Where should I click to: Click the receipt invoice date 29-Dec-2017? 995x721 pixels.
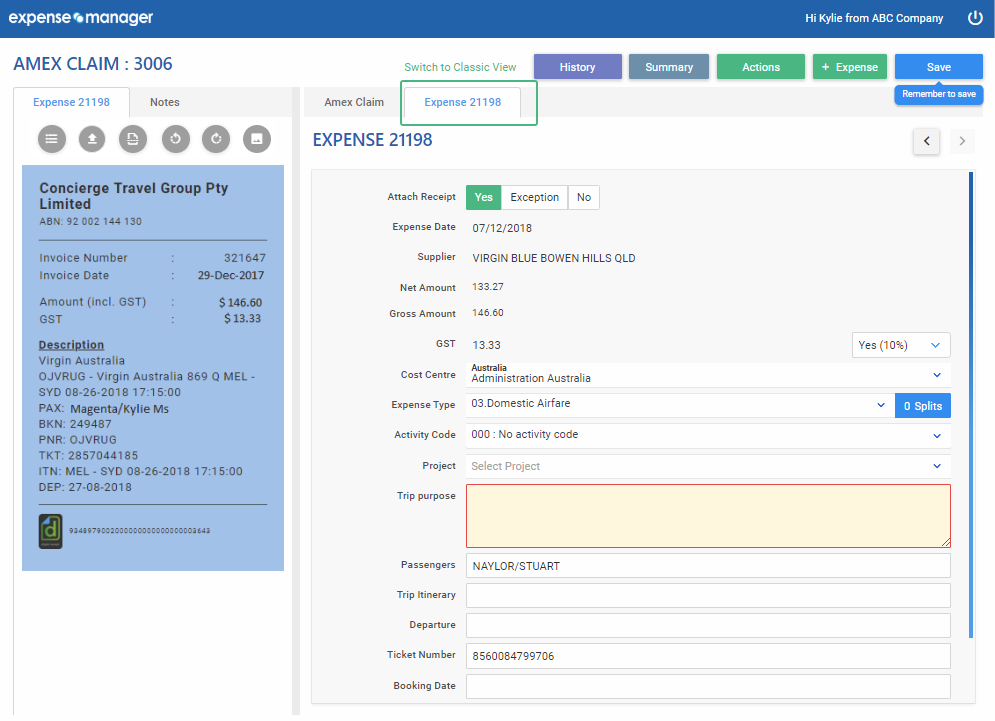point(230,275)
